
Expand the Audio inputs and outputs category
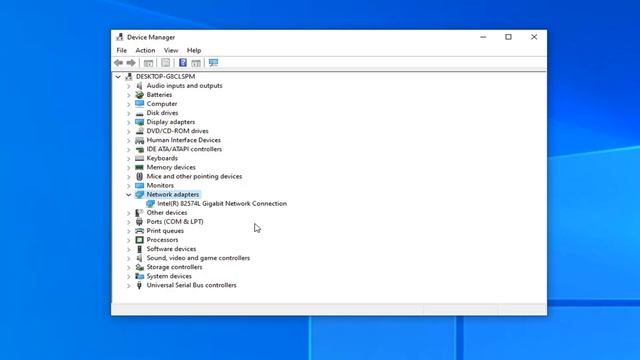pyautogui.click(x=129, y=86)
